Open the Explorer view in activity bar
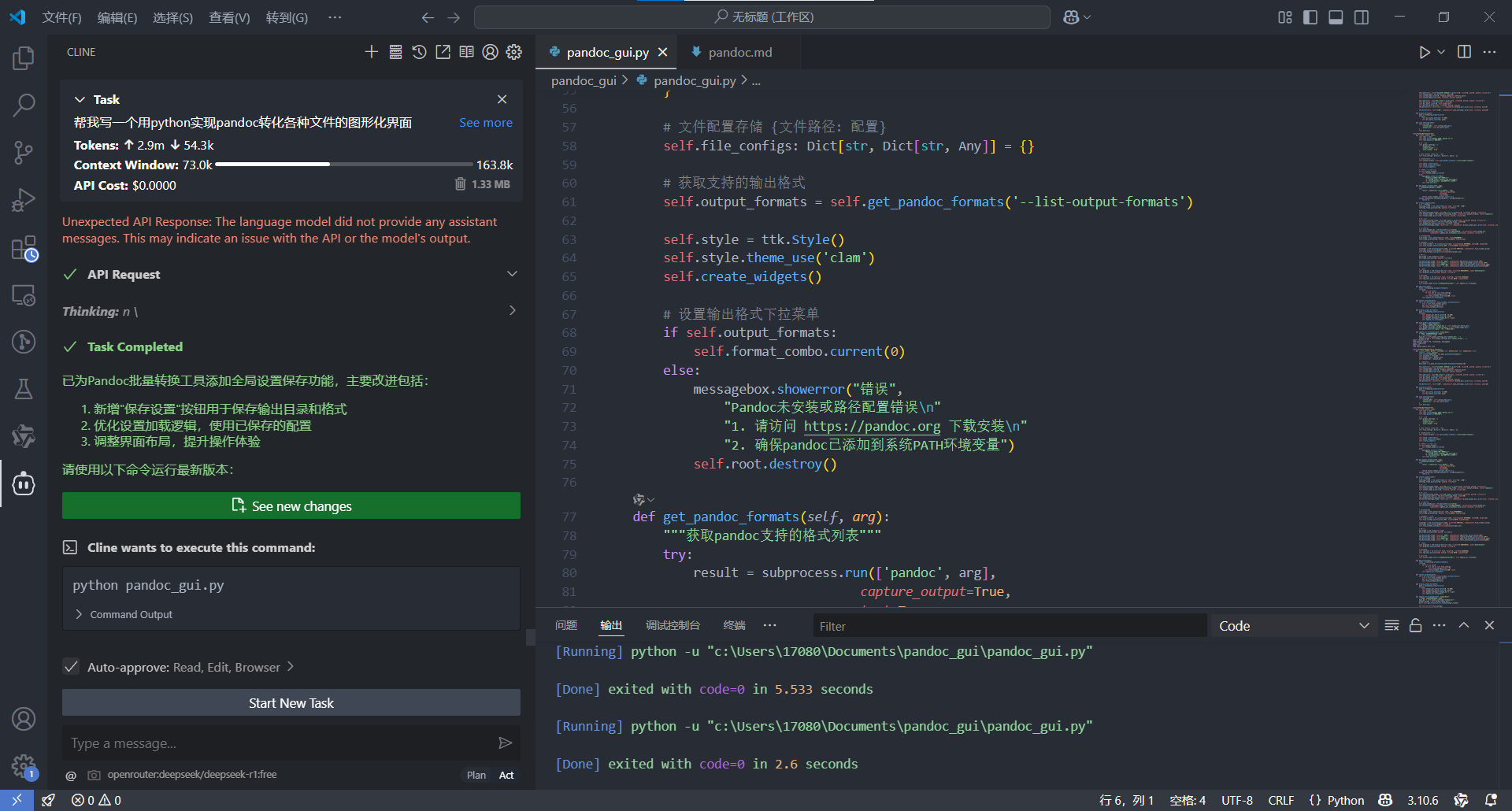Screen dimensions: 1512x811 (24, 58)
